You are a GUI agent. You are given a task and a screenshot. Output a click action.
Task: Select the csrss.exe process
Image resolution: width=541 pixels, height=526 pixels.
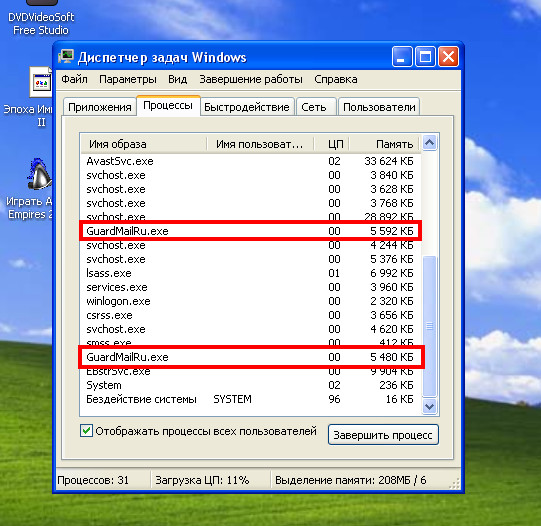(251, 315)
